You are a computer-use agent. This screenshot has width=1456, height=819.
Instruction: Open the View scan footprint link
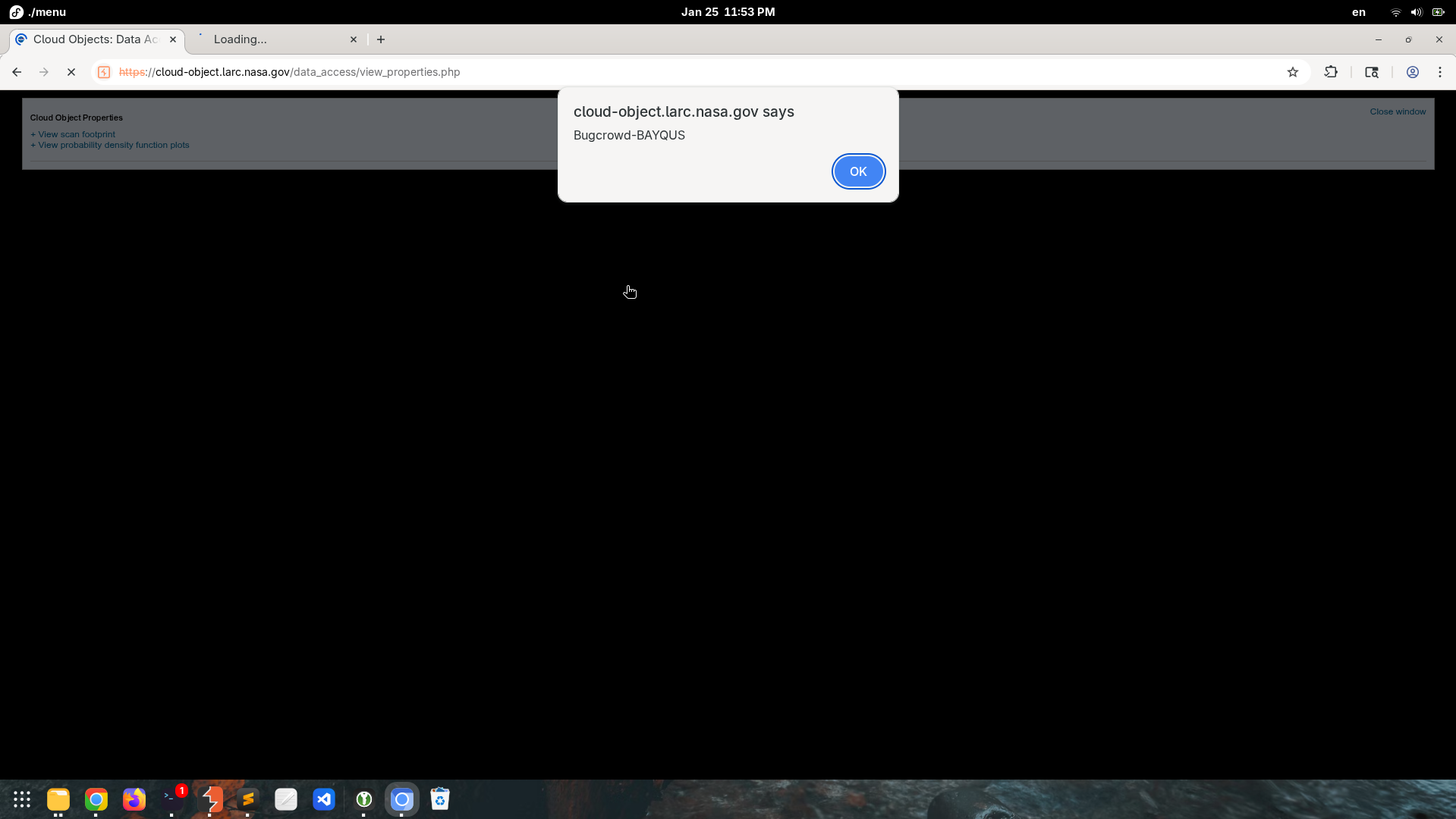[x=77, y=134]
